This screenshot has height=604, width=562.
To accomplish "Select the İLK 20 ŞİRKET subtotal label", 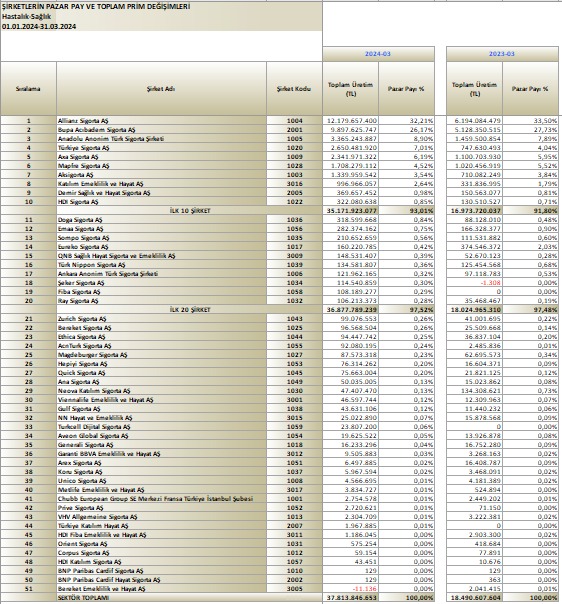I will [x=190, y=310].
